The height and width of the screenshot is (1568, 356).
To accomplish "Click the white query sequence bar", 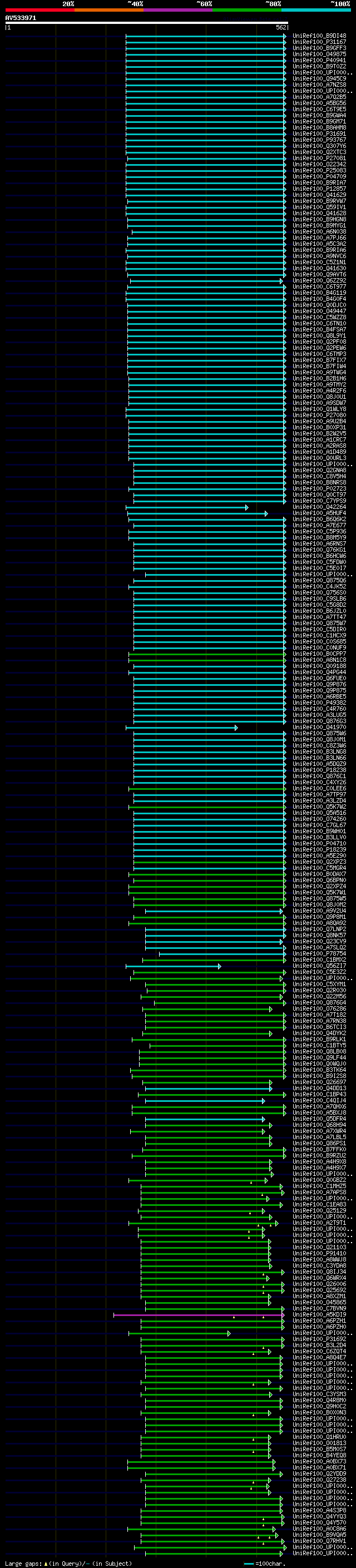I will point(147,23).
